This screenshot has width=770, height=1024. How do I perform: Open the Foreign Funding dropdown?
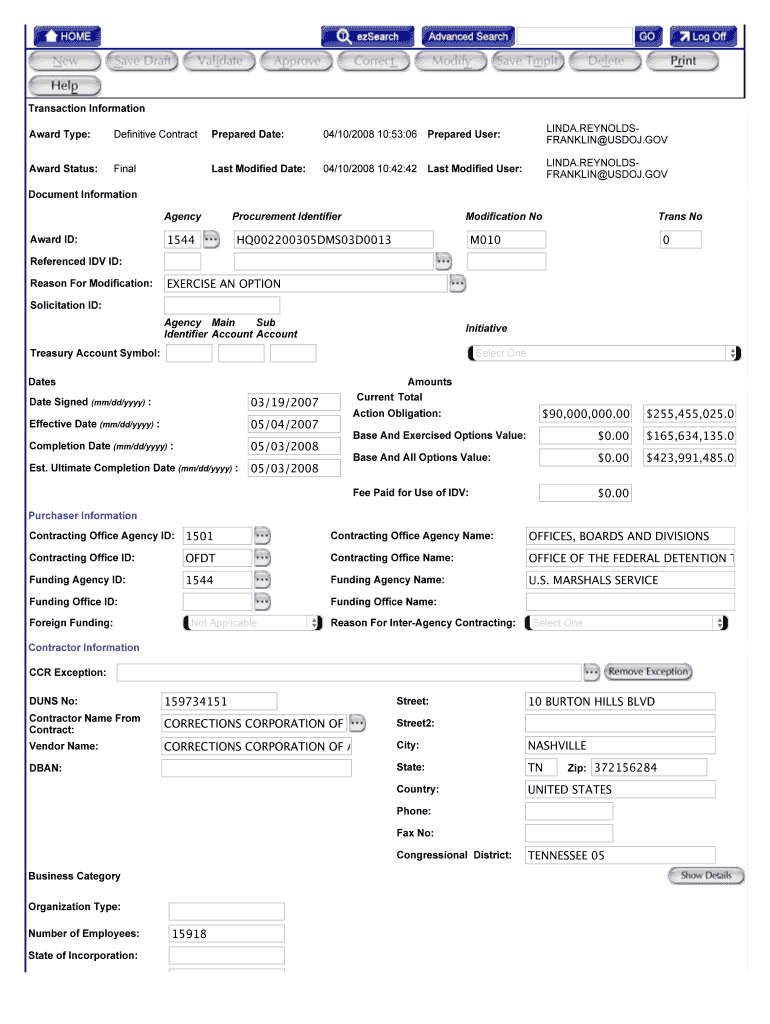[253, 623]
